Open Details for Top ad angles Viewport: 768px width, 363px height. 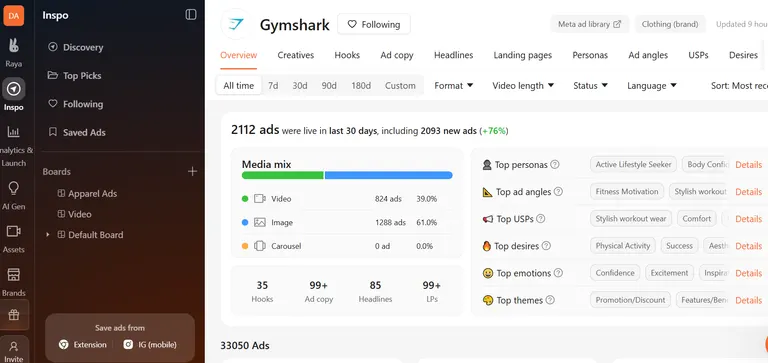748,192
